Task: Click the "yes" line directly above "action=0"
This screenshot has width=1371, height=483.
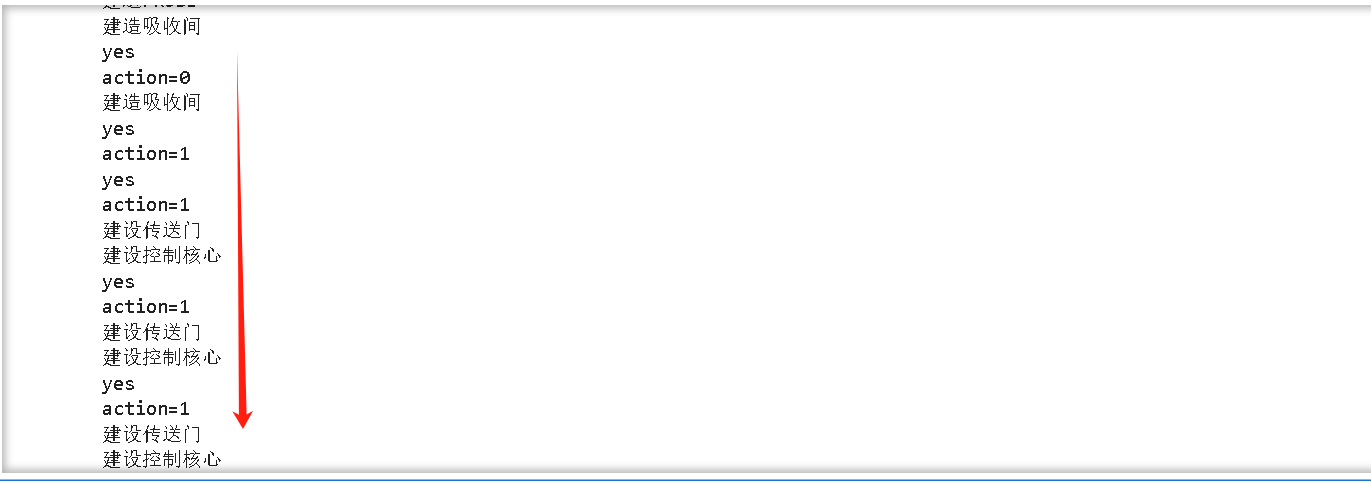Action: (118, 53)
